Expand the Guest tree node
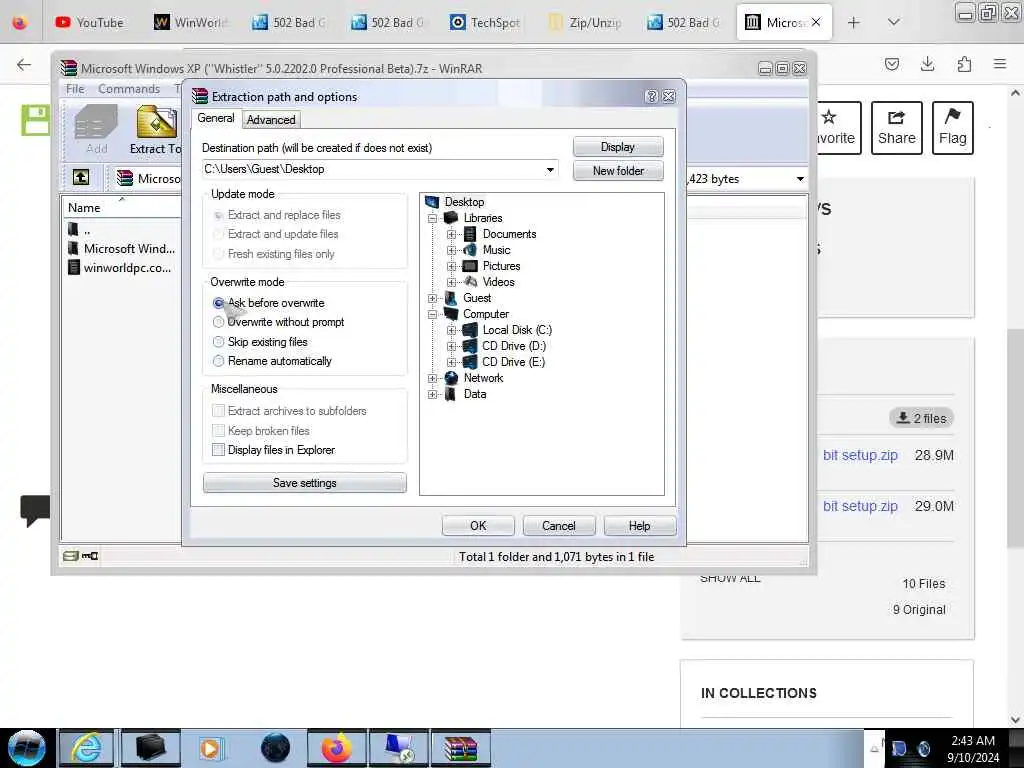 coord(432,298)
